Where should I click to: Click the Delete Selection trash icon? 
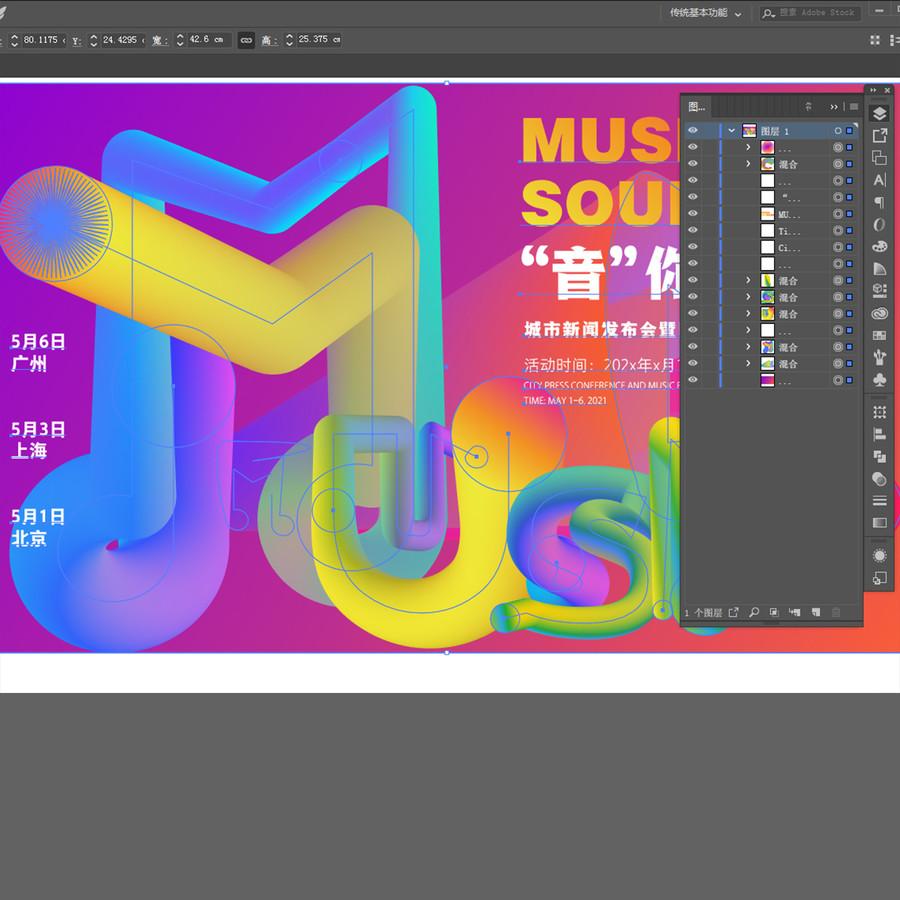[836, 612]
